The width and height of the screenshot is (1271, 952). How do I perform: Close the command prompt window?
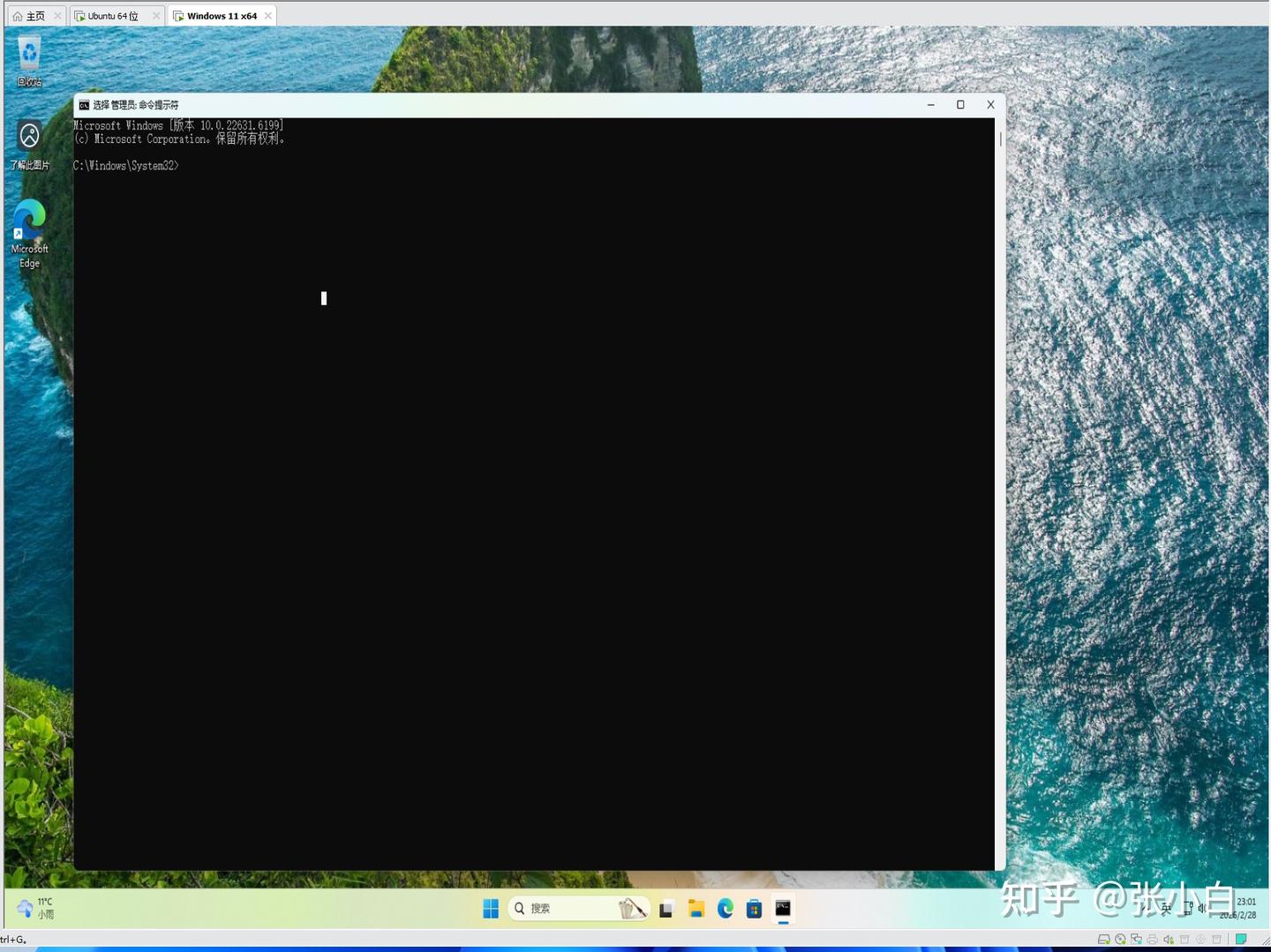coord(990,105)
